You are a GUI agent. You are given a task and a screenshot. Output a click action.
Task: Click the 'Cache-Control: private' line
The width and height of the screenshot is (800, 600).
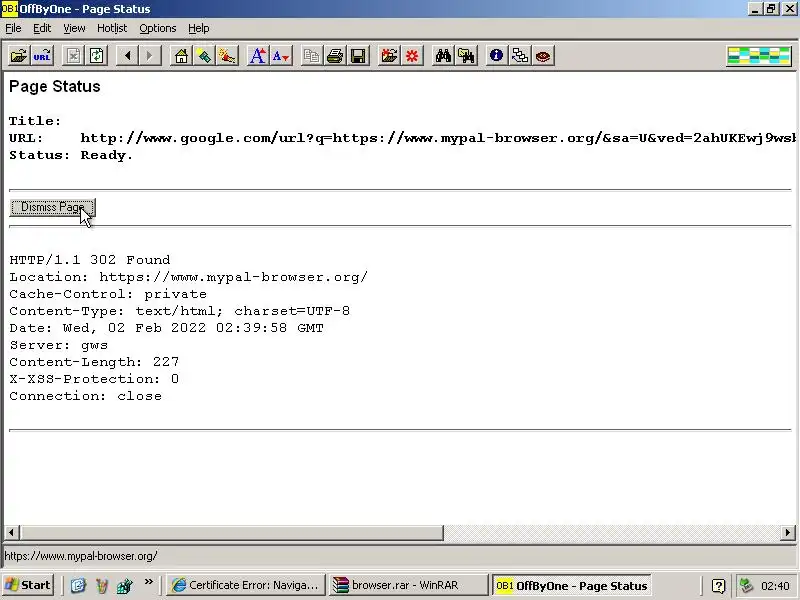[x=108, y=294]
